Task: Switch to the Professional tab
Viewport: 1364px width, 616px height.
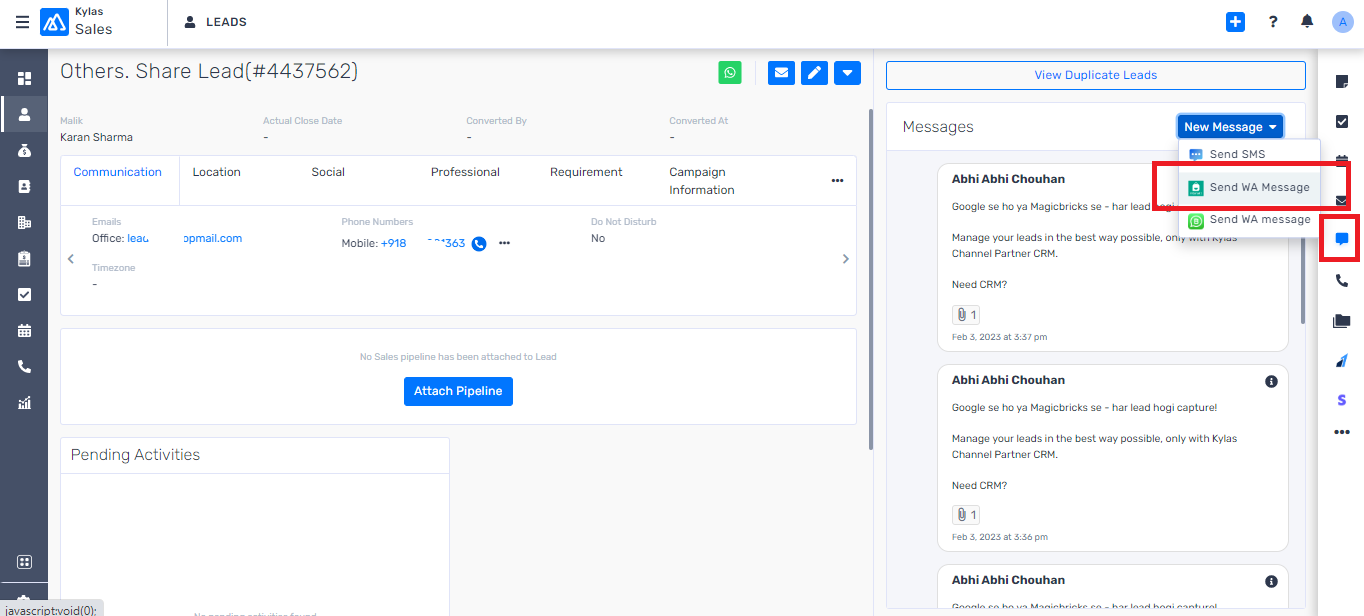Action: pos(464,172)
